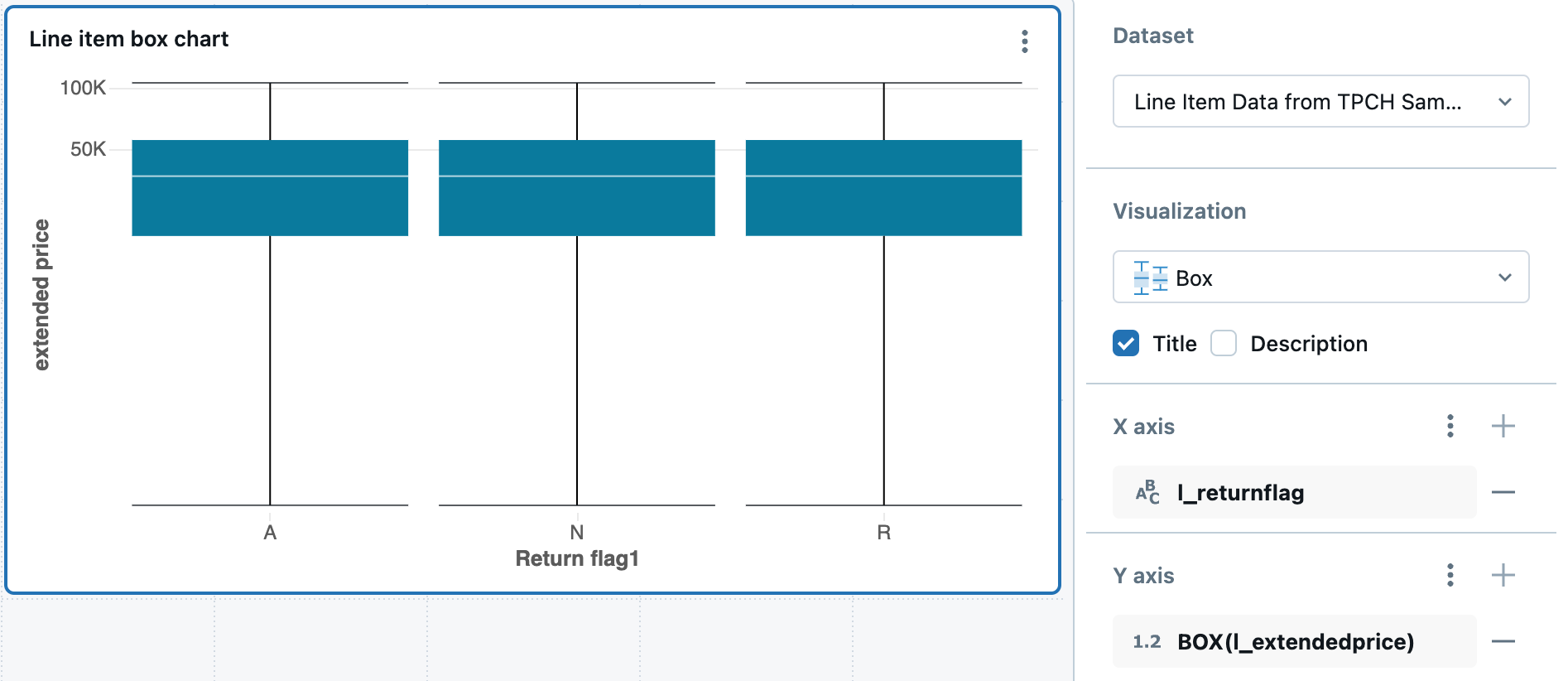This screenshot has width=1568, height=681.
Task: Open the X axis options menu
Action: click(x=1450, y=426)
